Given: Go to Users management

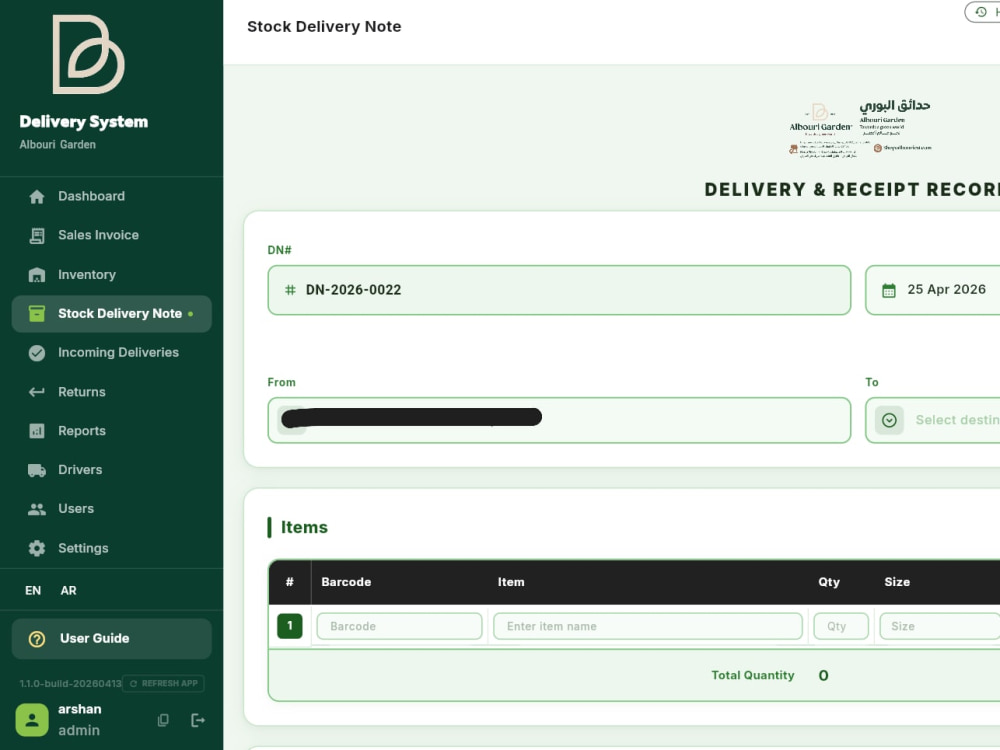Looking at the screenshot, I should [x=112, y=509].
